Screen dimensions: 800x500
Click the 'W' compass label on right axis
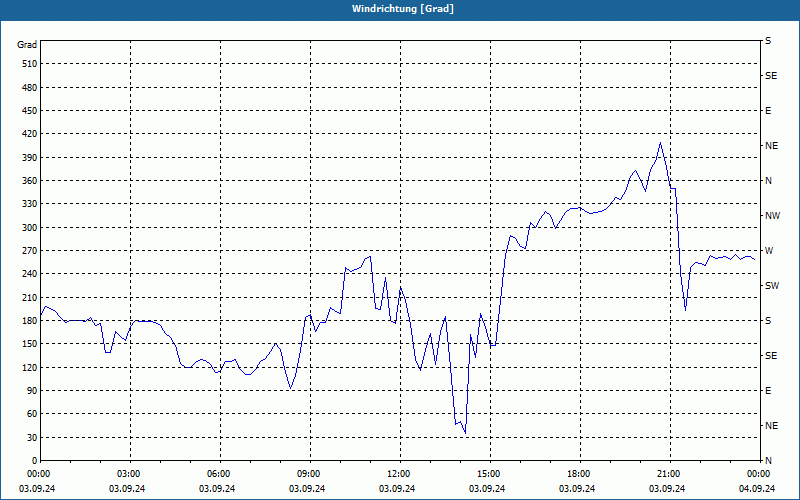coord(769,251)
